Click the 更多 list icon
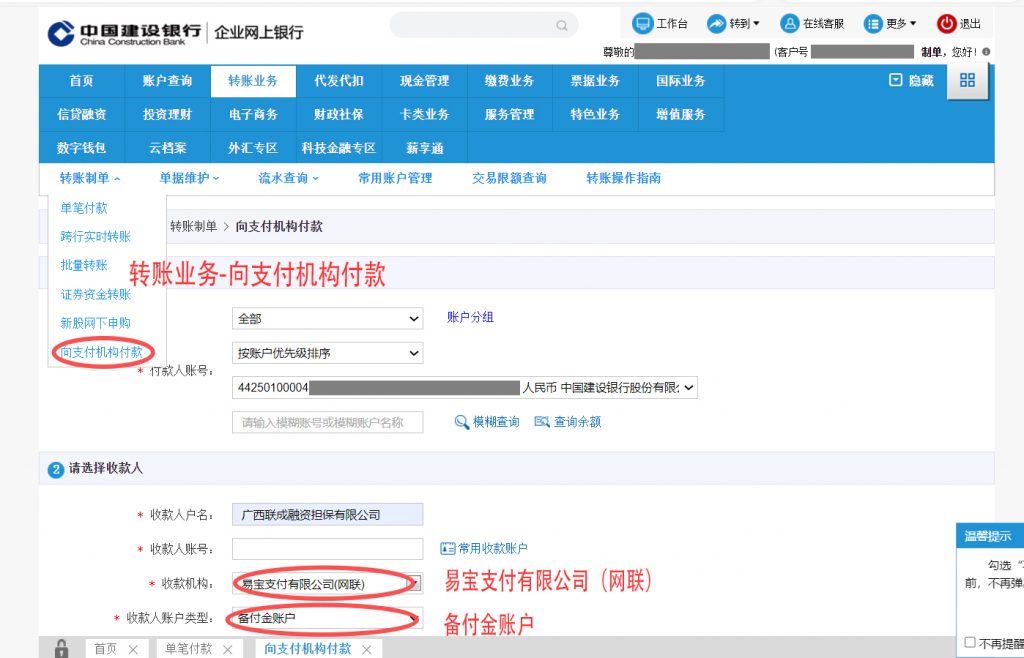The image size is (1024, 658). (x=873, y=24)
